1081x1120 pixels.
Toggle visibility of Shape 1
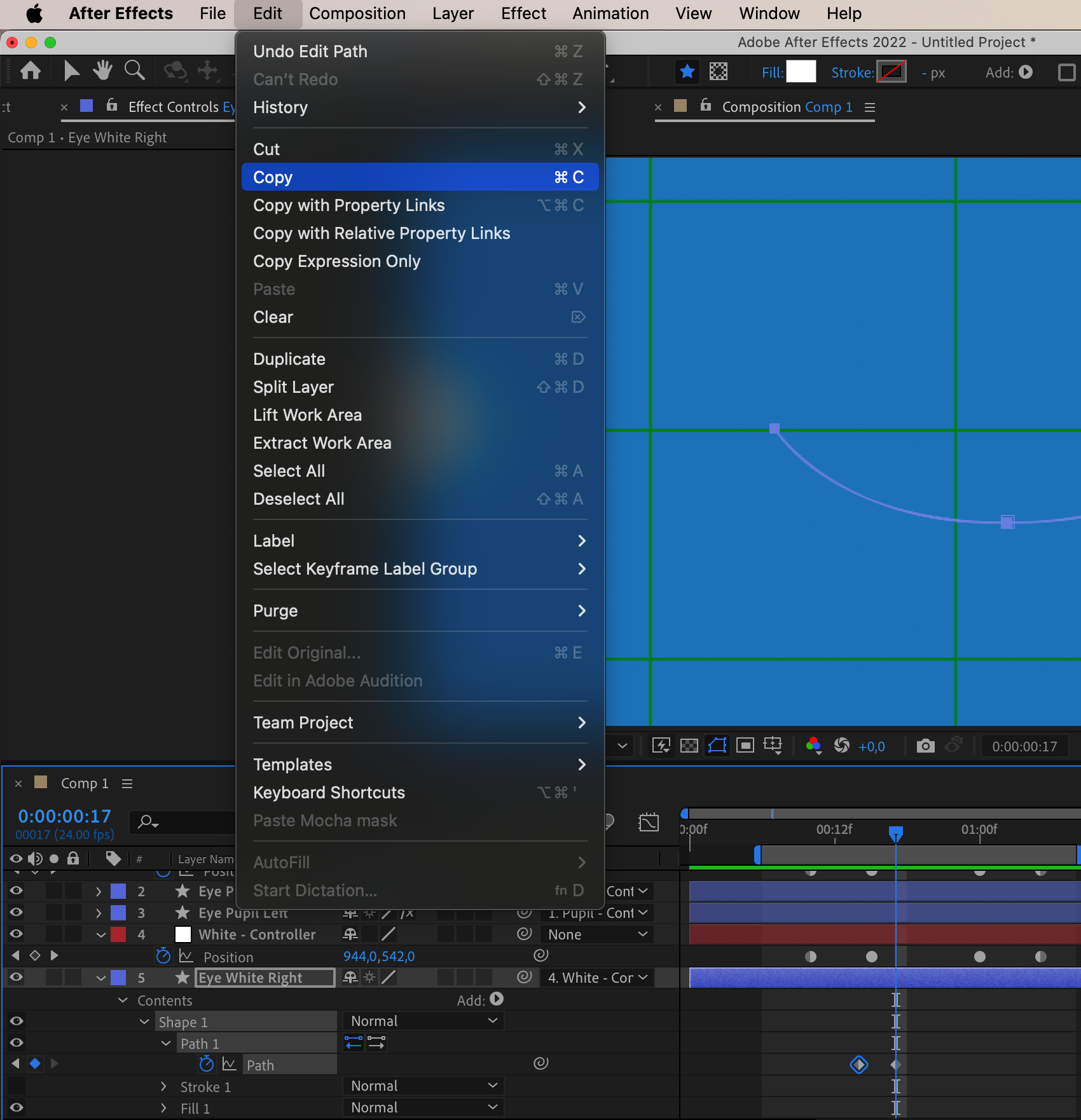pyautogui.click(x=17, y=1021)
